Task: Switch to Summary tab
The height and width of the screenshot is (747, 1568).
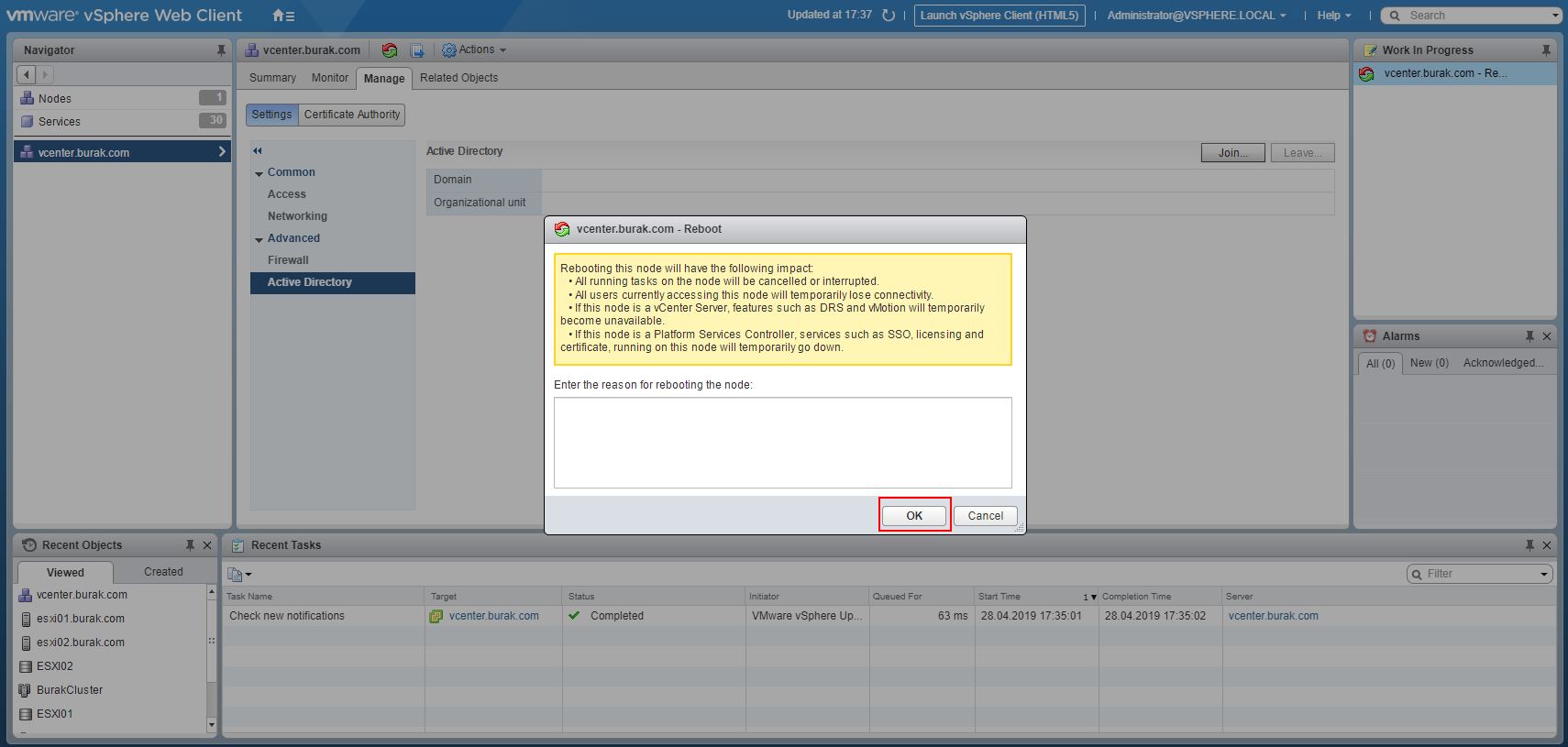Action: (x=272, y=78)
